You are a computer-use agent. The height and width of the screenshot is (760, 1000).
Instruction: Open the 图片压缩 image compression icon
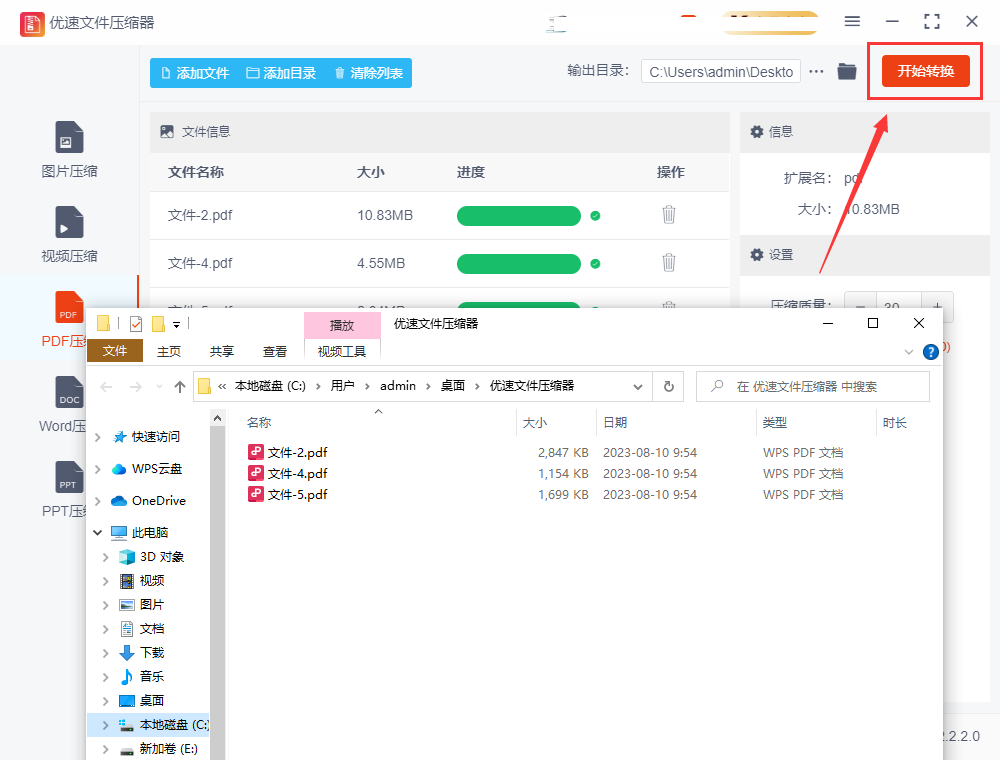(70, 136)
